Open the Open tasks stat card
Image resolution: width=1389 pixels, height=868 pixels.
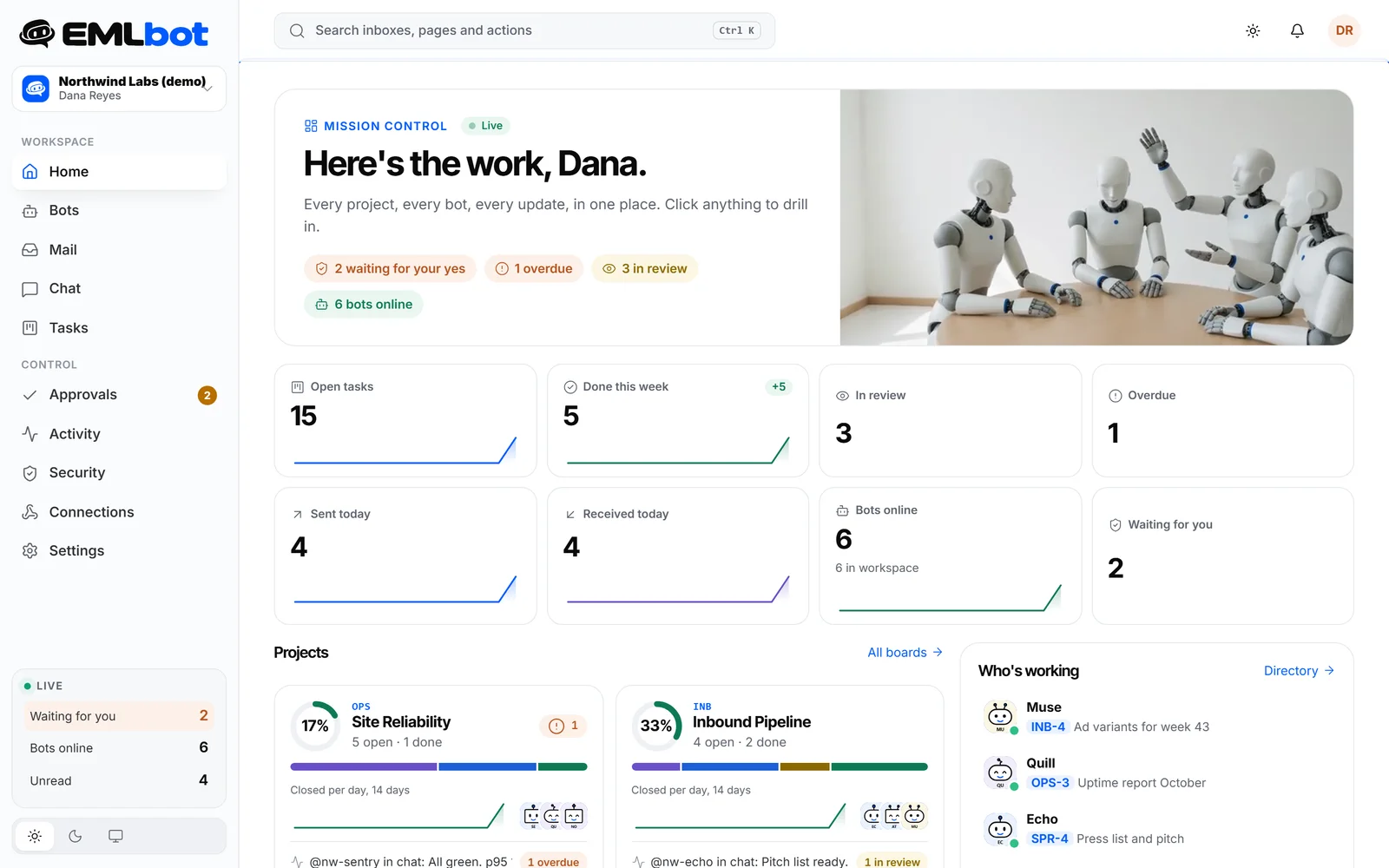click(x=405, y=420)
